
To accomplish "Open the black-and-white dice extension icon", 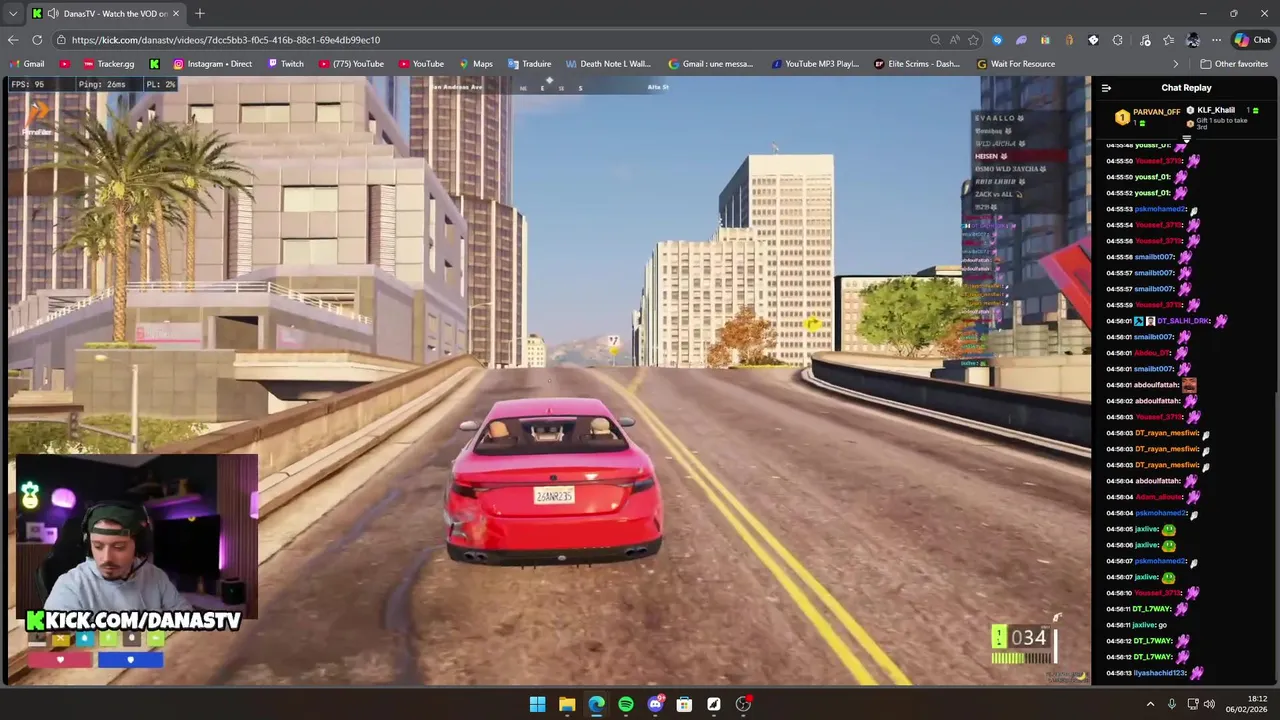I will (x=1093, y=40).
